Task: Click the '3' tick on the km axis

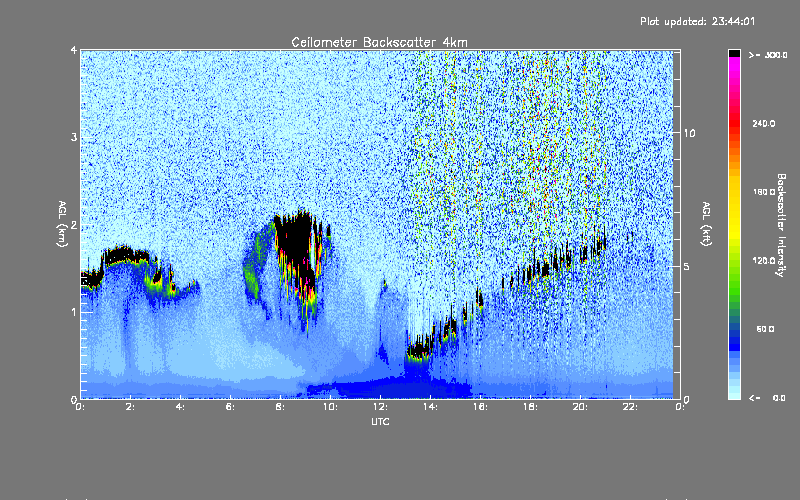Action: coord(74,137)
